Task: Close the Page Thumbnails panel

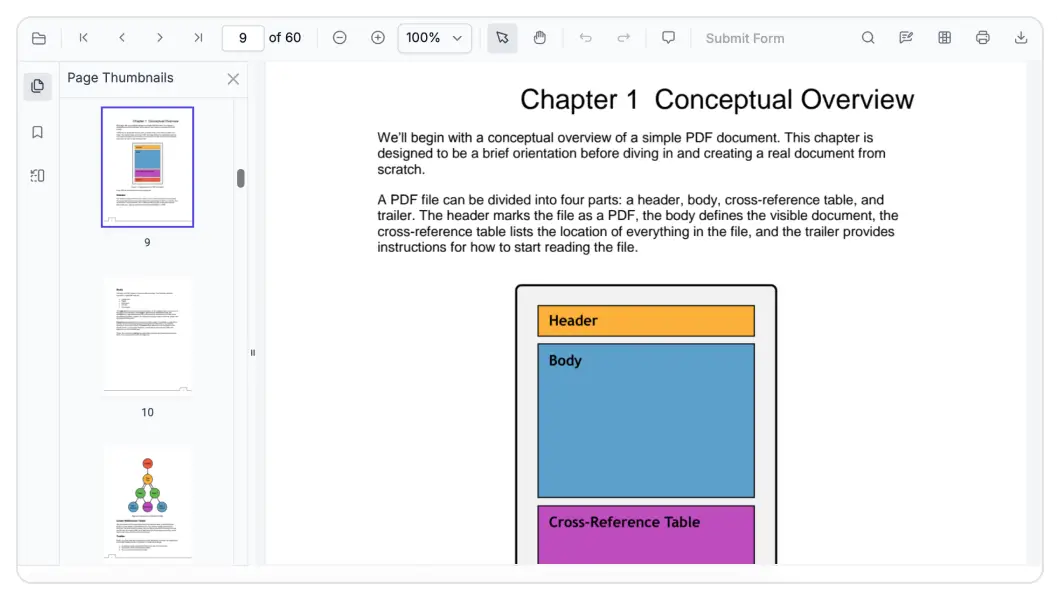Action: click(233, 78)
